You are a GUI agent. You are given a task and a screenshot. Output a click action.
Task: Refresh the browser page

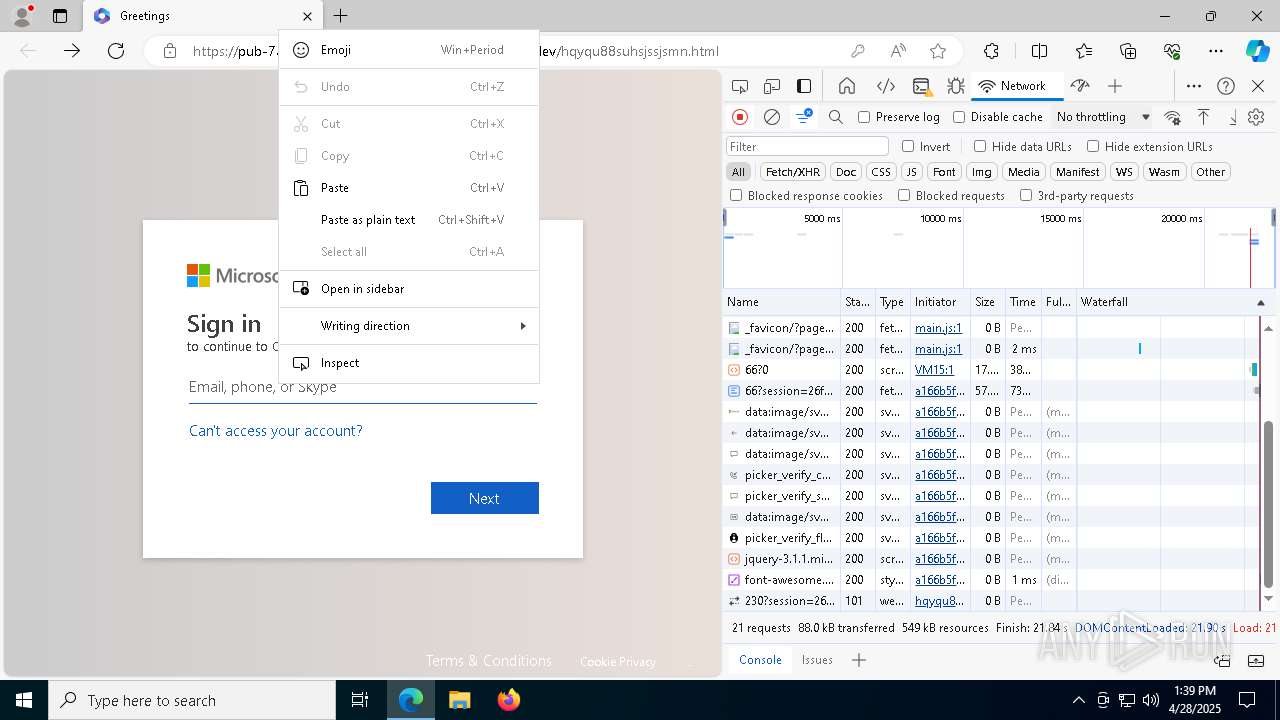point(116,51)
